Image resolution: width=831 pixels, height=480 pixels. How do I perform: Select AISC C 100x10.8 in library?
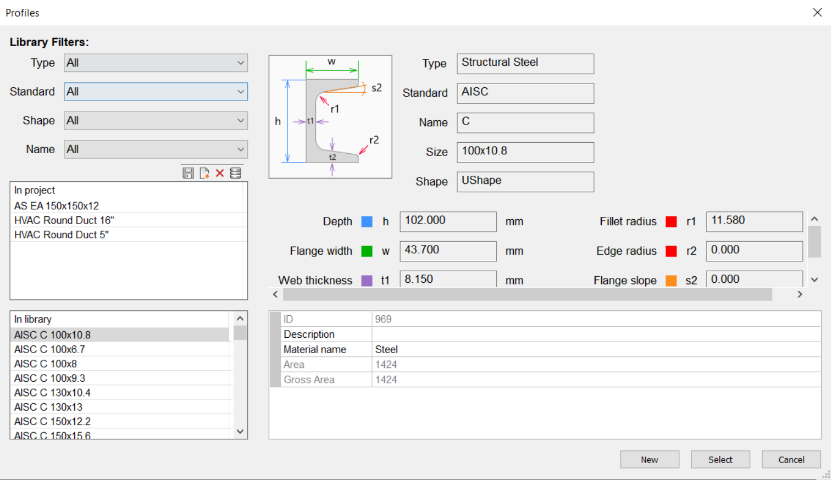(121, 335)
